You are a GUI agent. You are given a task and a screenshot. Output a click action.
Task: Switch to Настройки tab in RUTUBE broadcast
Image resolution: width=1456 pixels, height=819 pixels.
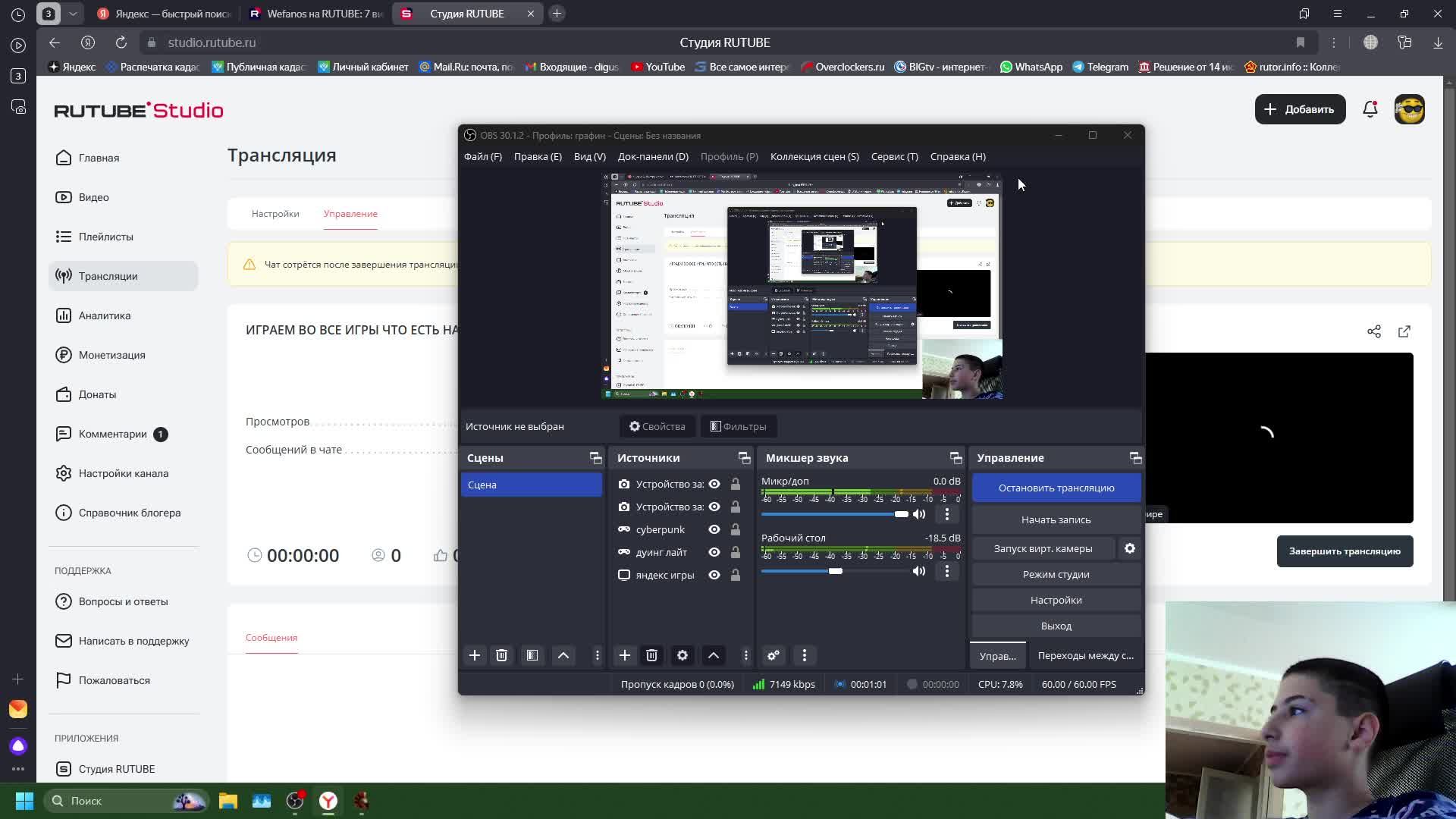click(x=275, y=214)
